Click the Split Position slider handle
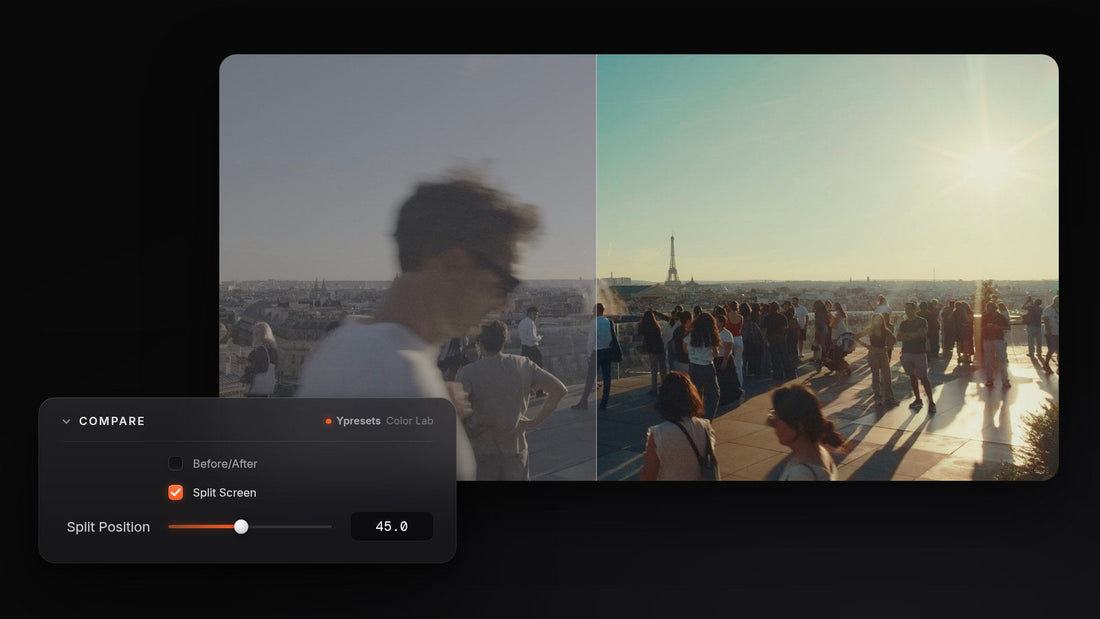 [x=241, y=526]
